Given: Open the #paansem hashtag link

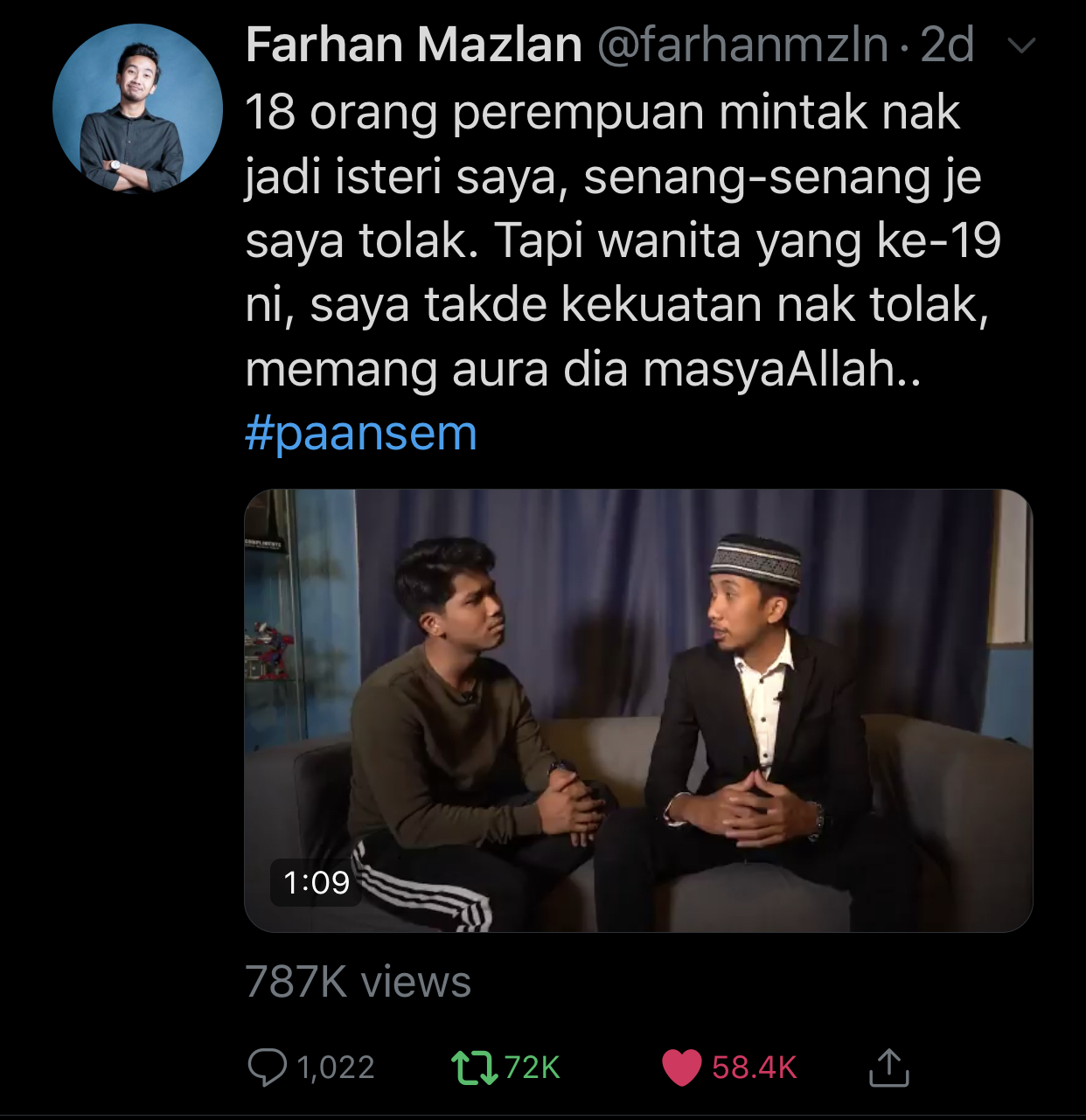Looking at the screenshot, I should pyautogui.click(x=361, y=433).
